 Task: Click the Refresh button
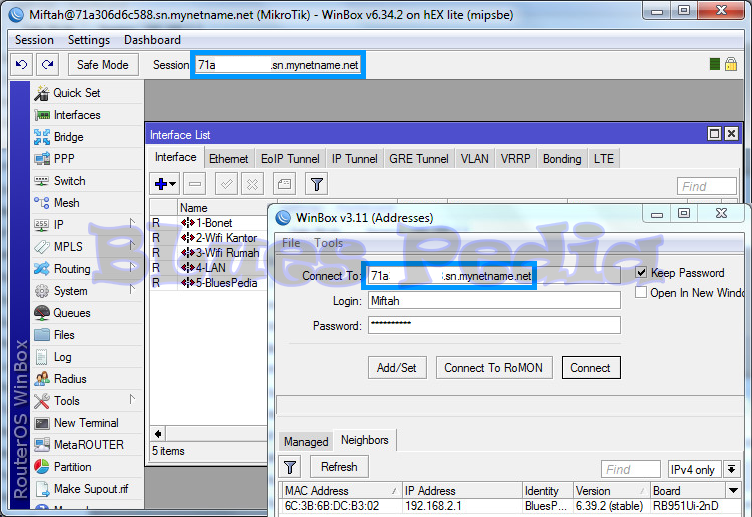click(x=339, y=467)
